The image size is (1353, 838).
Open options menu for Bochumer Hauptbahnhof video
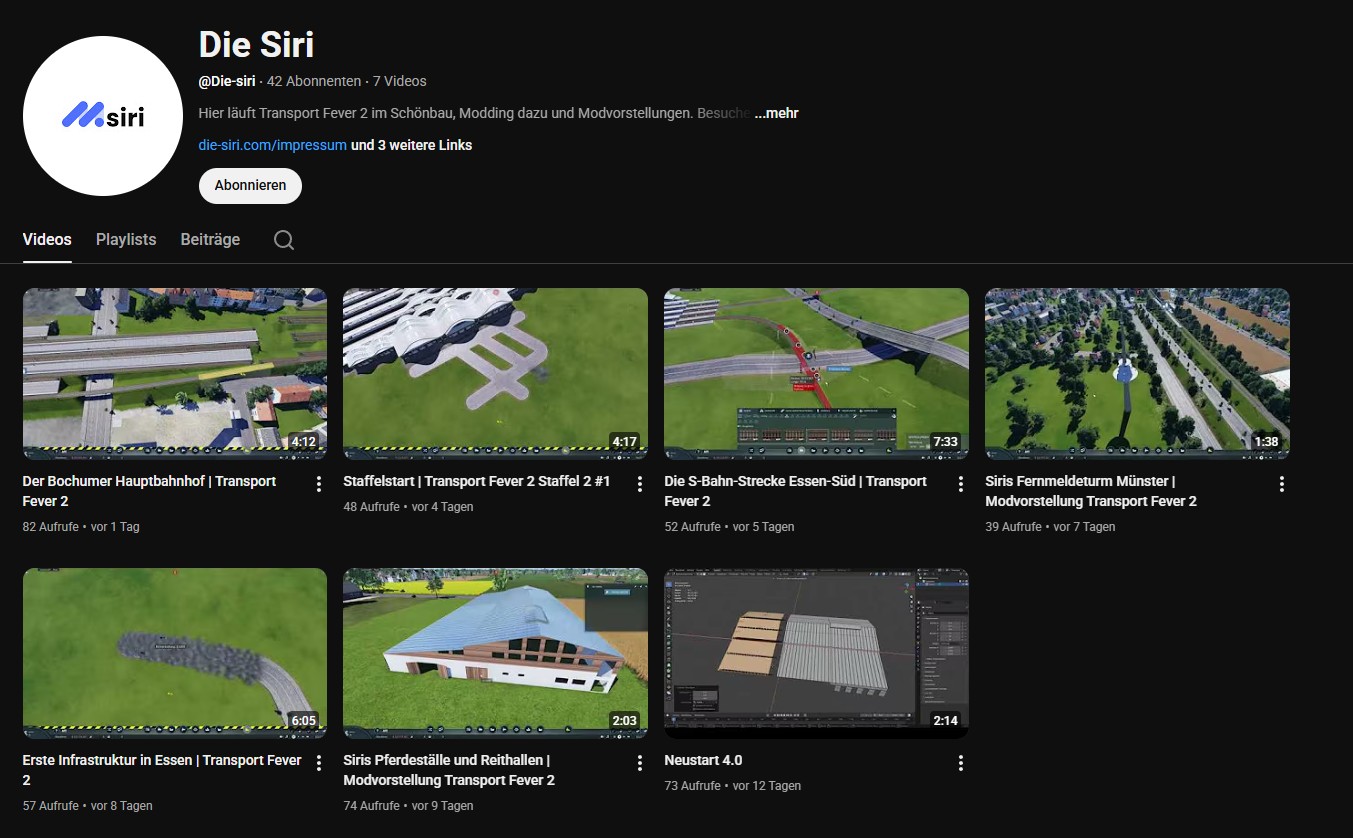[x=319, y=484]
